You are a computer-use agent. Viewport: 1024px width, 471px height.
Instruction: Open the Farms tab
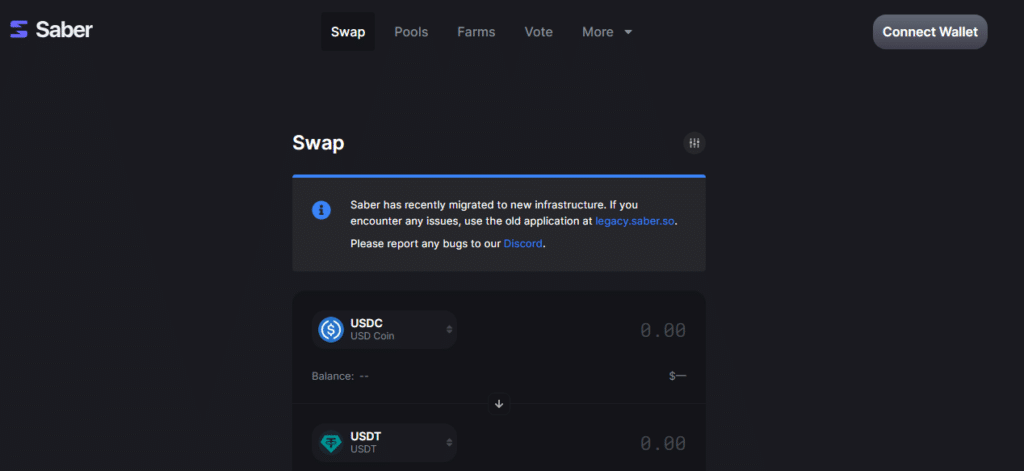pyautogui.click(x=476, y=32)
